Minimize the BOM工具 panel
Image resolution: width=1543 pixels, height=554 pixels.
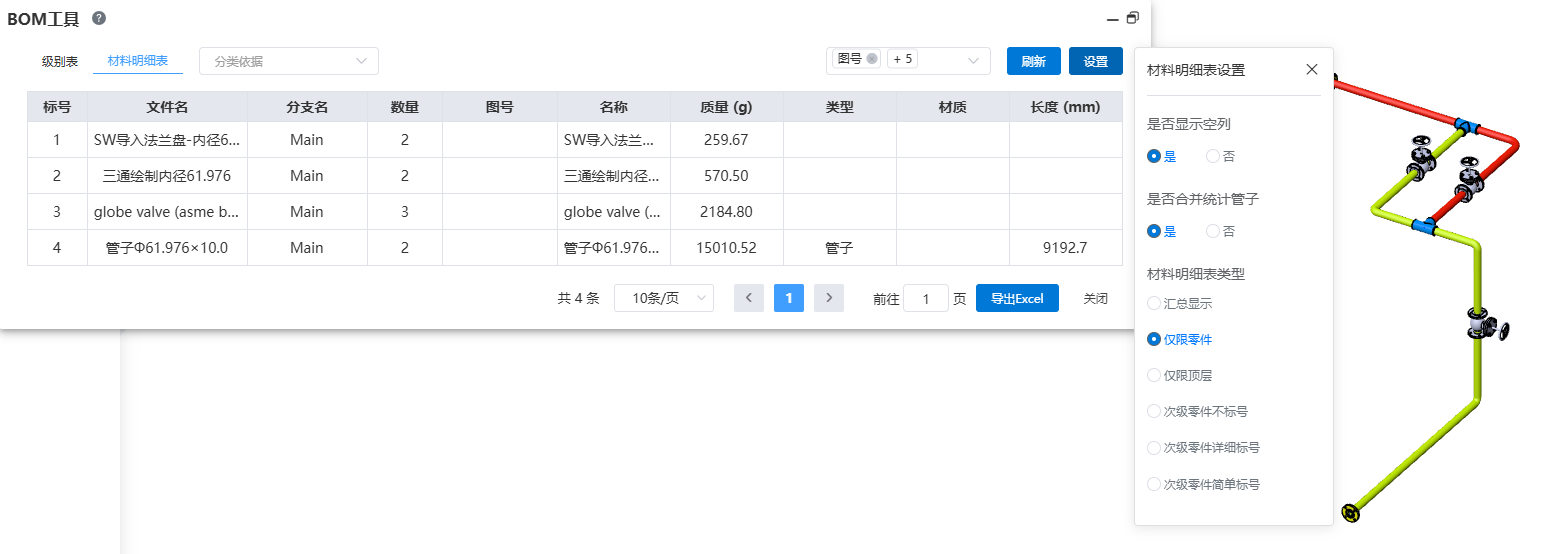pos(1112,19)
